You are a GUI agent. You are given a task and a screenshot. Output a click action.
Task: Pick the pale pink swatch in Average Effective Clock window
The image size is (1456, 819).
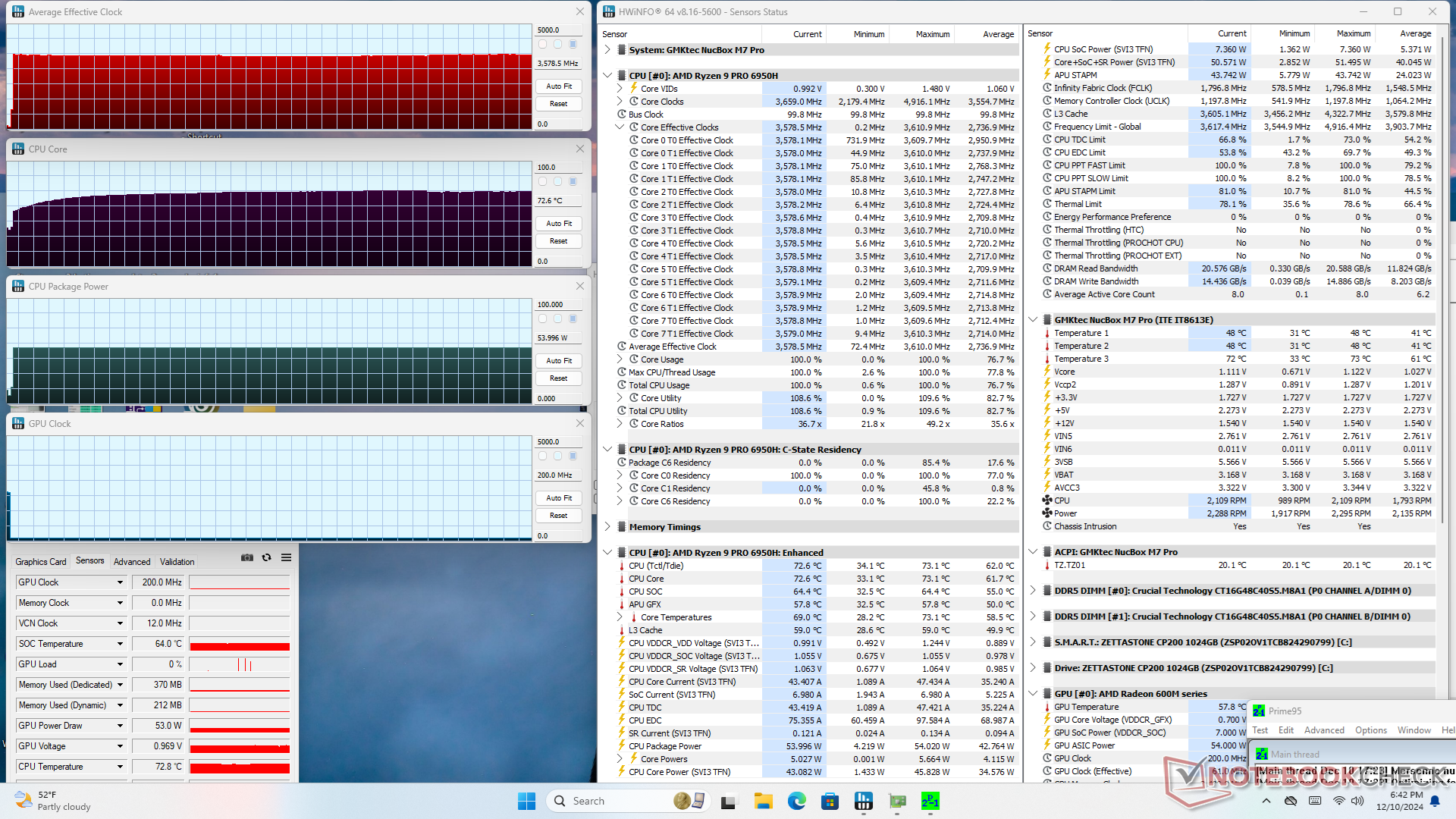[542, 44]
